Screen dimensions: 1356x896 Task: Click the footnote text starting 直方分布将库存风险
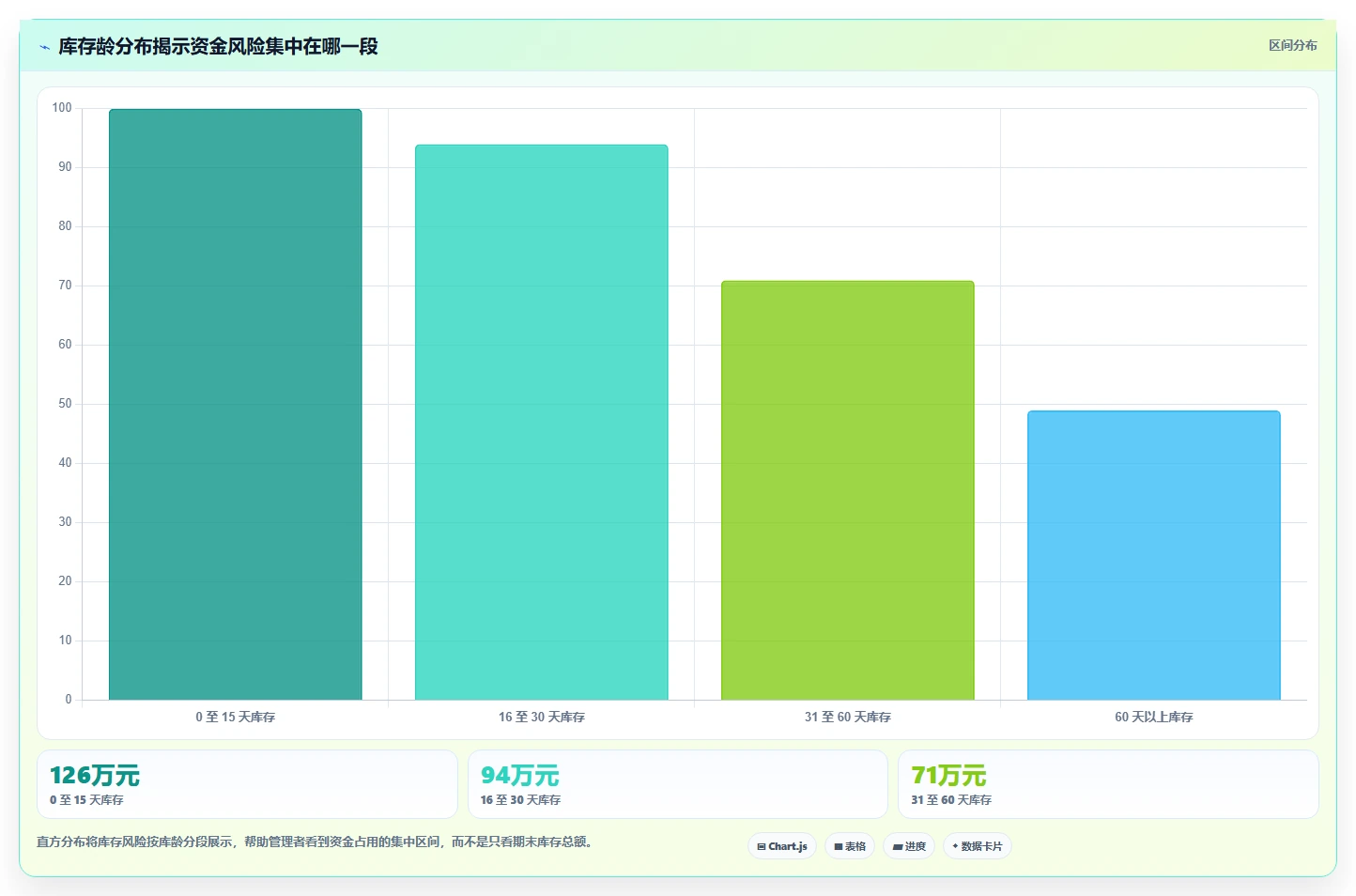pyautogui.click(x=316, y=842)
